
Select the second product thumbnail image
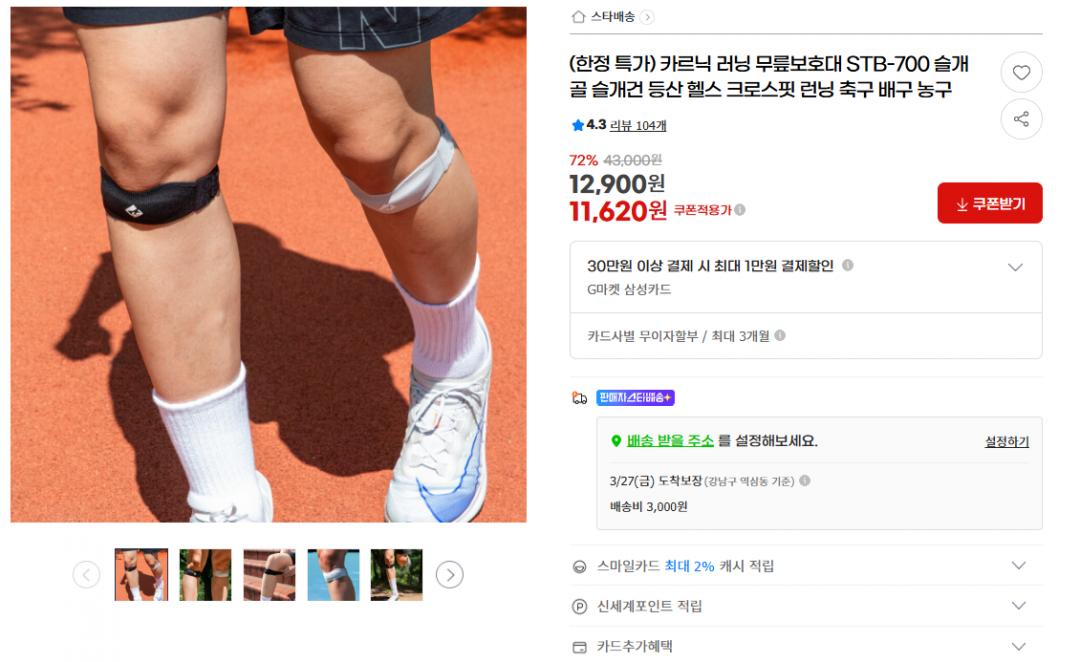pos(205,575)
